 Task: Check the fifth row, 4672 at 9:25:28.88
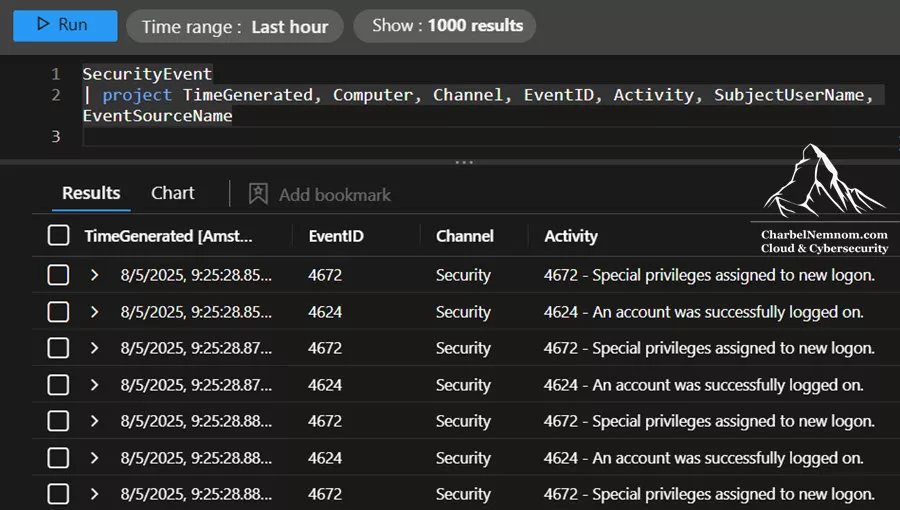tap(59, 421)
